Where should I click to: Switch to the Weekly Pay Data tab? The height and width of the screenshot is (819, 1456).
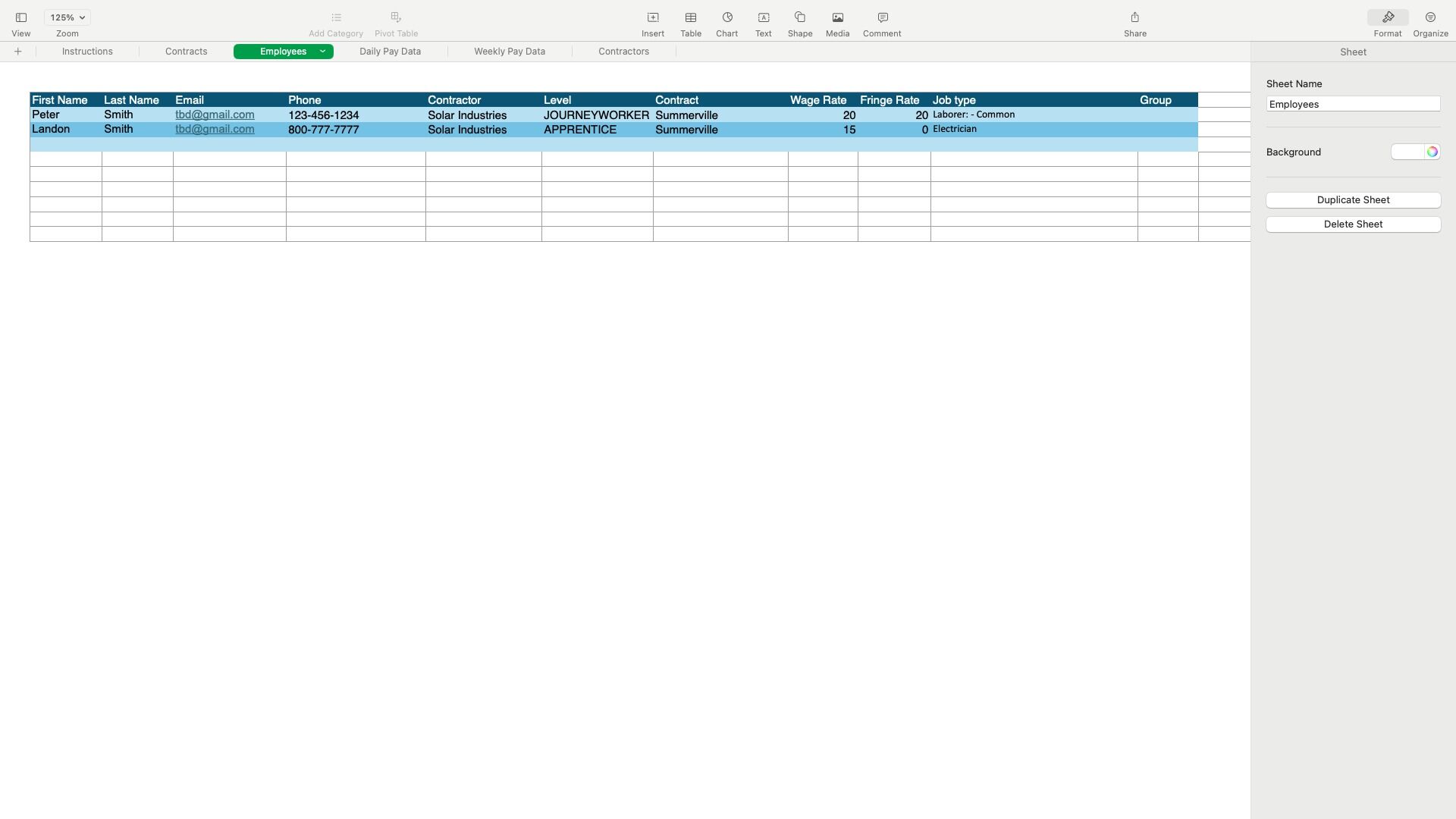click(510, 52)
